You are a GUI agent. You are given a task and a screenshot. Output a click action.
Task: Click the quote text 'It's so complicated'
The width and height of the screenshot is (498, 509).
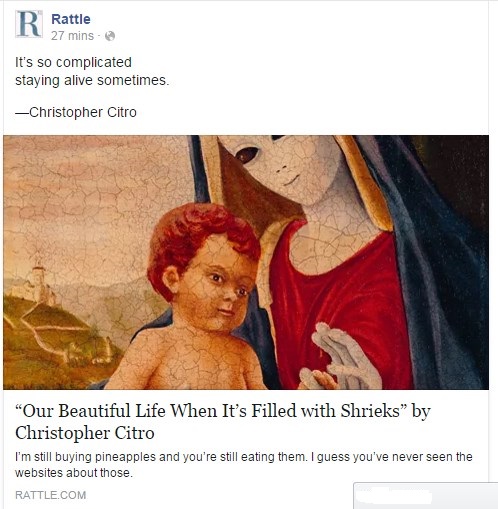click(x=73, y=62)
